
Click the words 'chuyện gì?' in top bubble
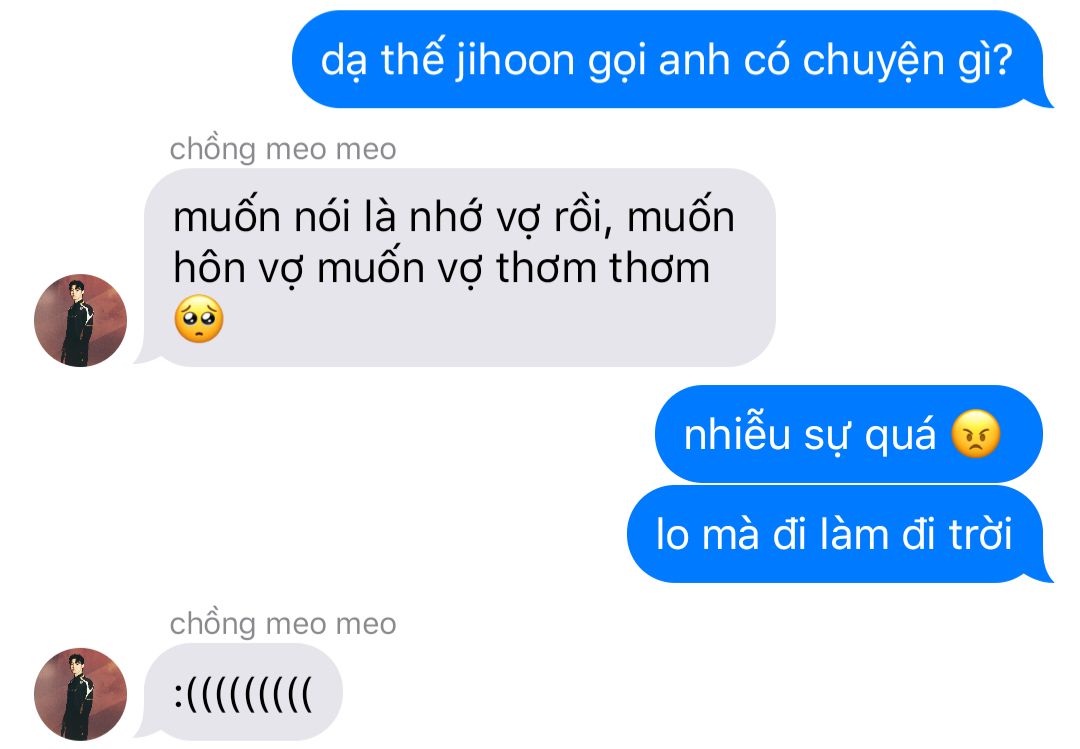point(907,61)
